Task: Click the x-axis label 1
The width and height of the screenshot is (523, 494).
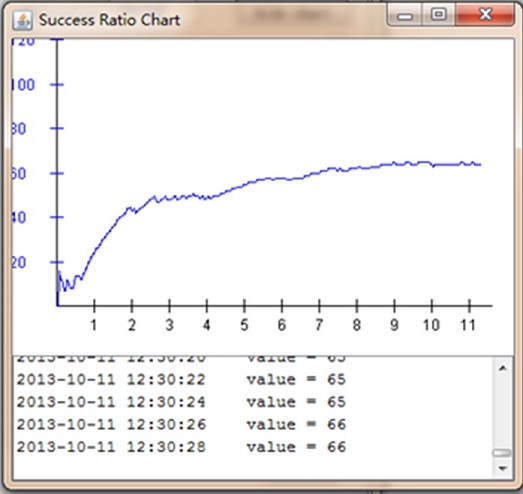Action: click(x=94, y=325)
